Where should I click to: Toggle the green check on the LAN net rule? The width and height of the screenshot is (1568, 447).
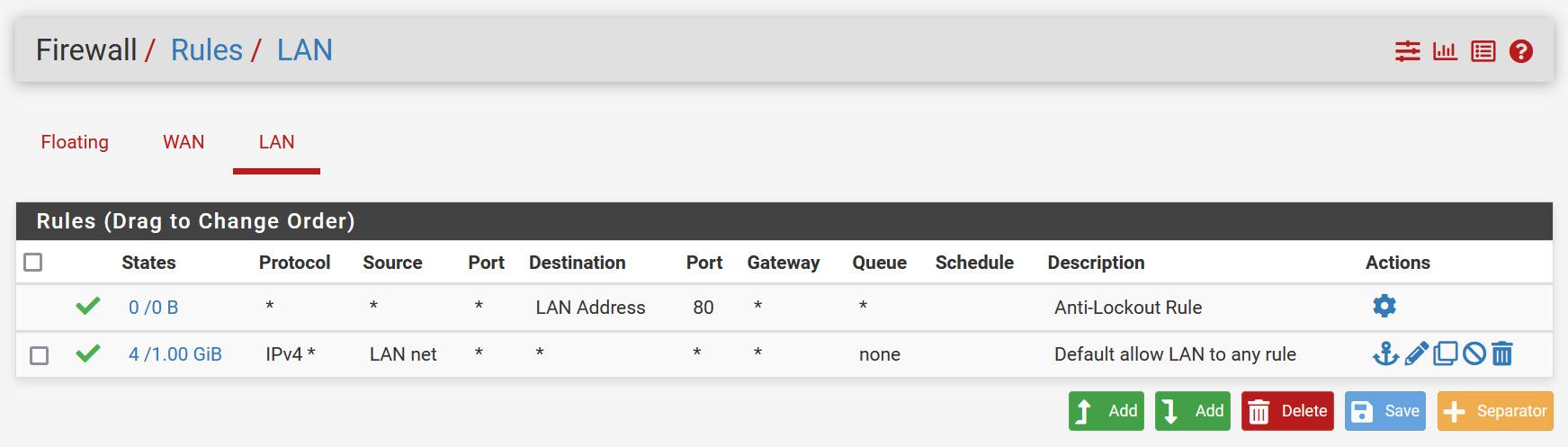pyautogui.click(x=87, y=353)
